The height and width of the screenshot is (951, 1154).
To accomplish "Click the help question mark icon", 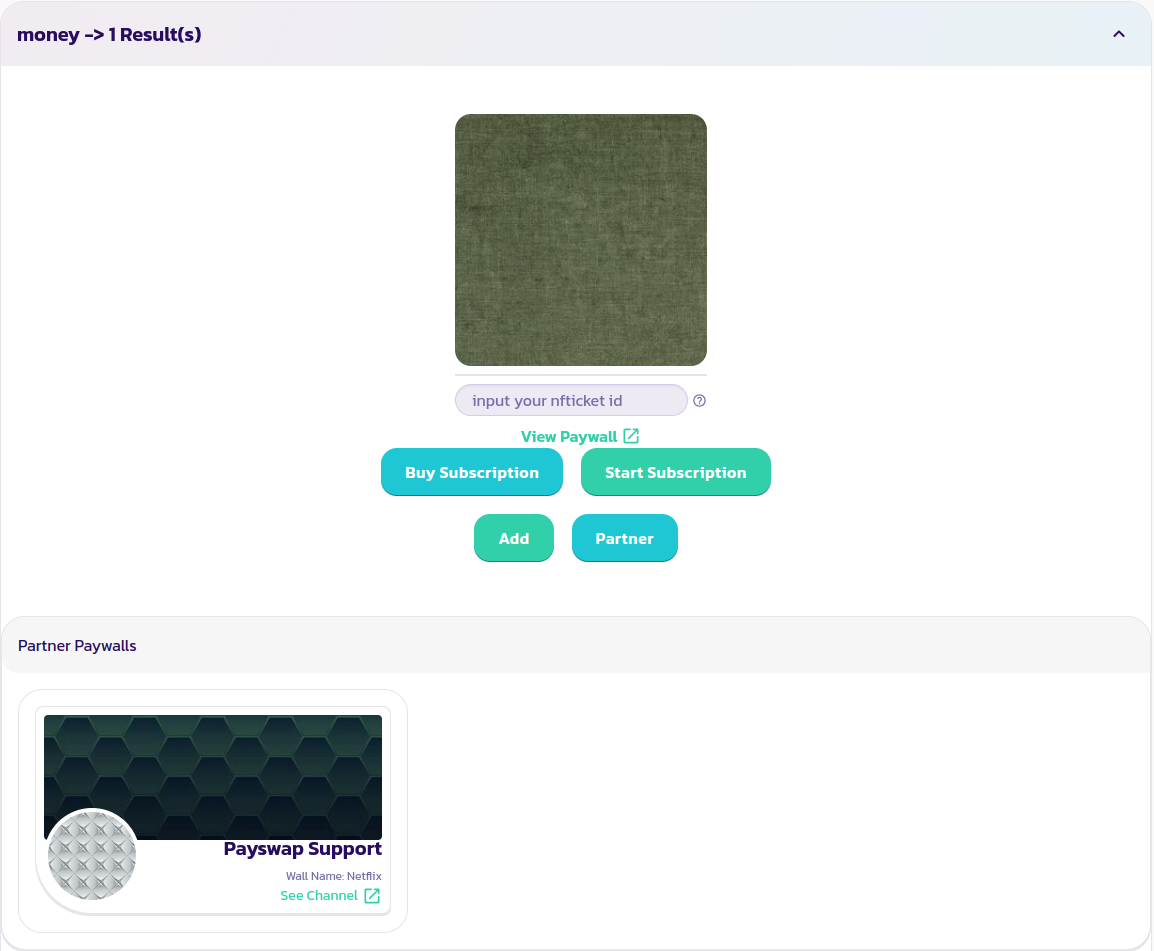I will click(700, 400).
